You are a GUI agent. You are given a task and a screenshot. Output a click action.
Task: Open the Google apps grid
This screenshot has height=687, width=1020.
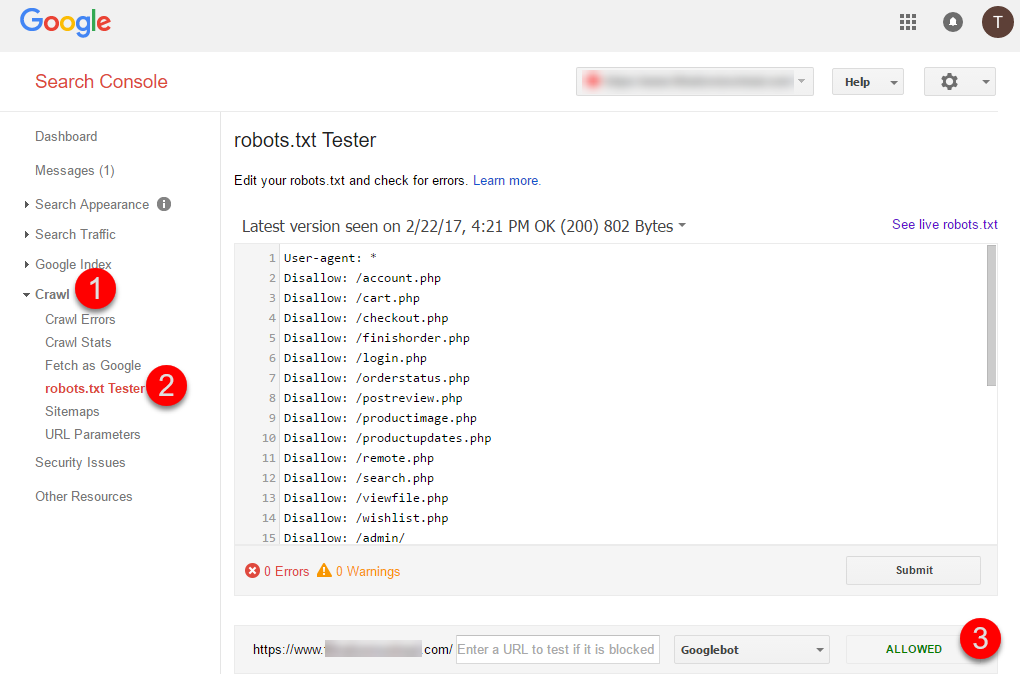pyautogui.click(x=907, y=22)
